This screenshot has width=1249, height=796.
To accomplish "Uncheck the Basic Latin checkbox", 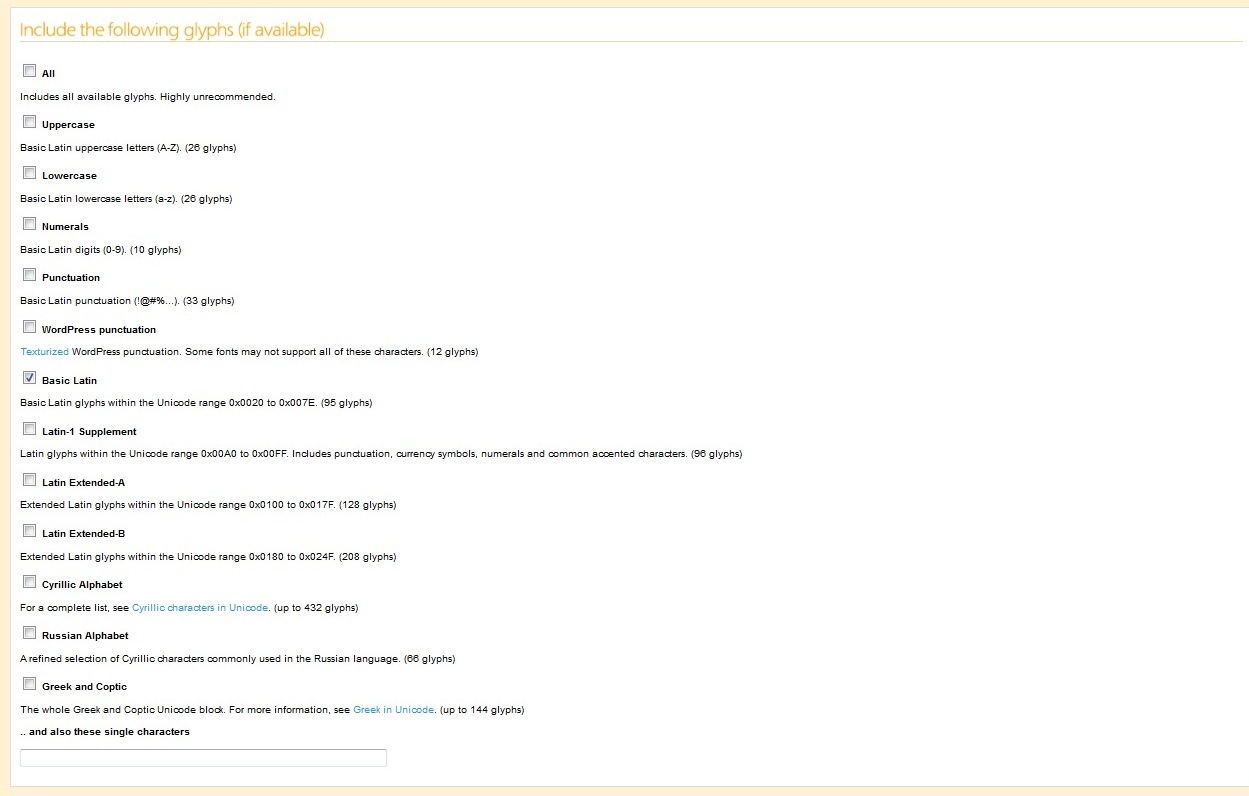I will coord(29,378).
